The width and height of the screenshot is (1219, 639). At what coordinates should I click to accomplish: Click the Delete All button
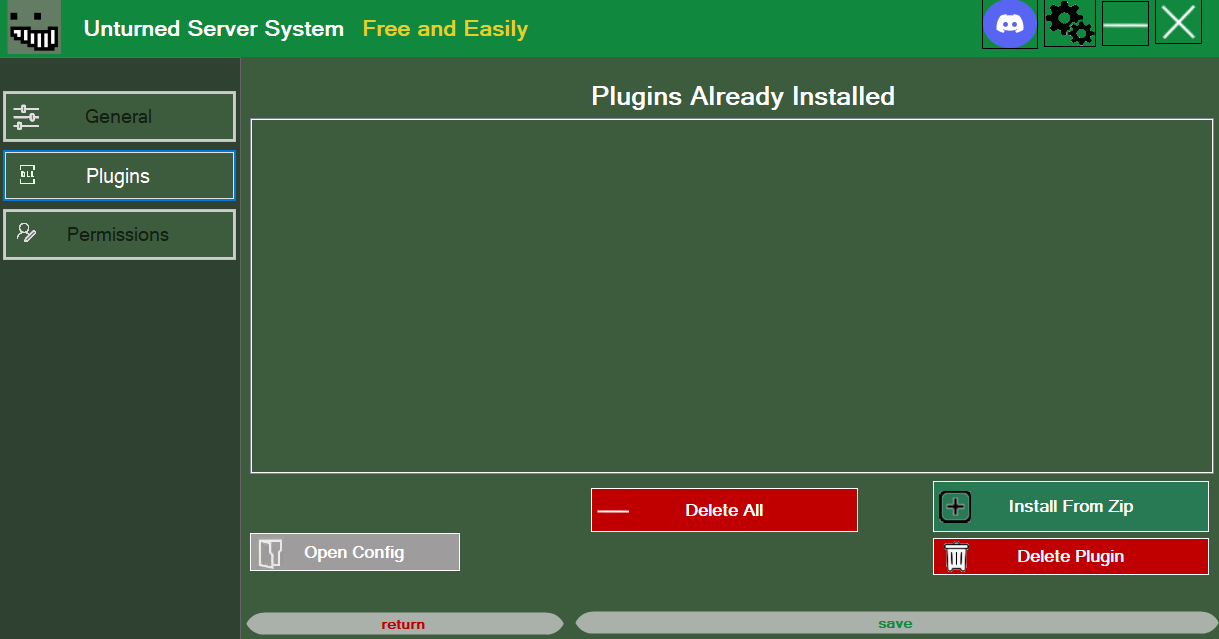724,510
